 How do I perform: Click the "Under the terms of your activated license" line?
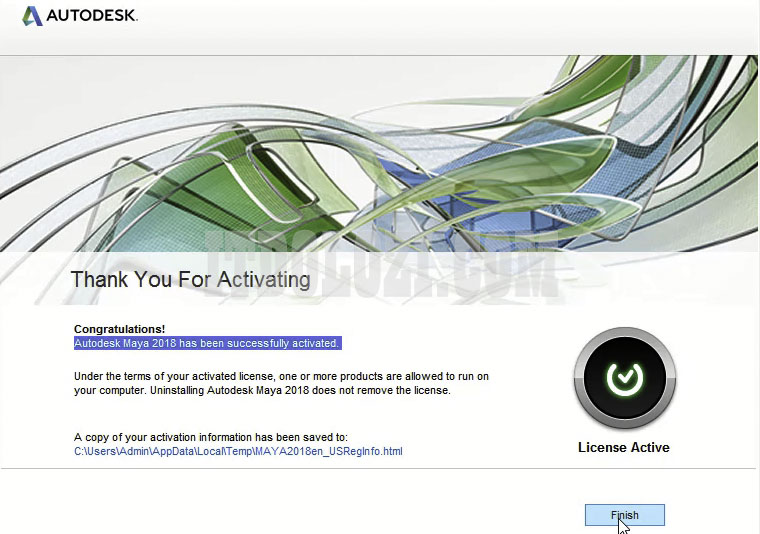pyautogui.click(x=280, y=376)
